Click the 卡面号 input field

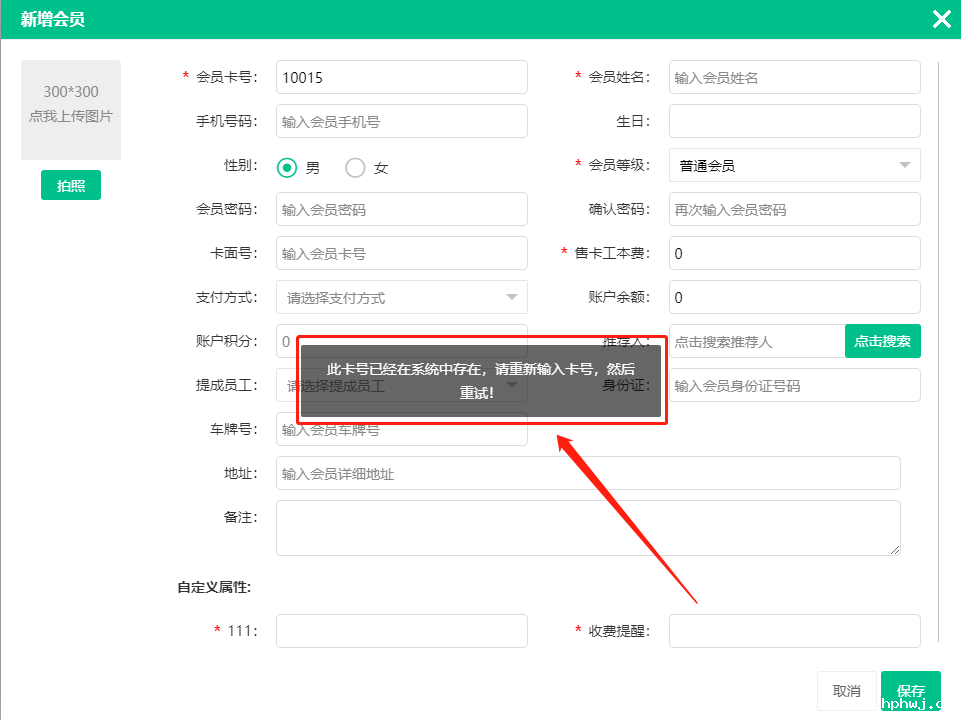click(x=402, y=253)
